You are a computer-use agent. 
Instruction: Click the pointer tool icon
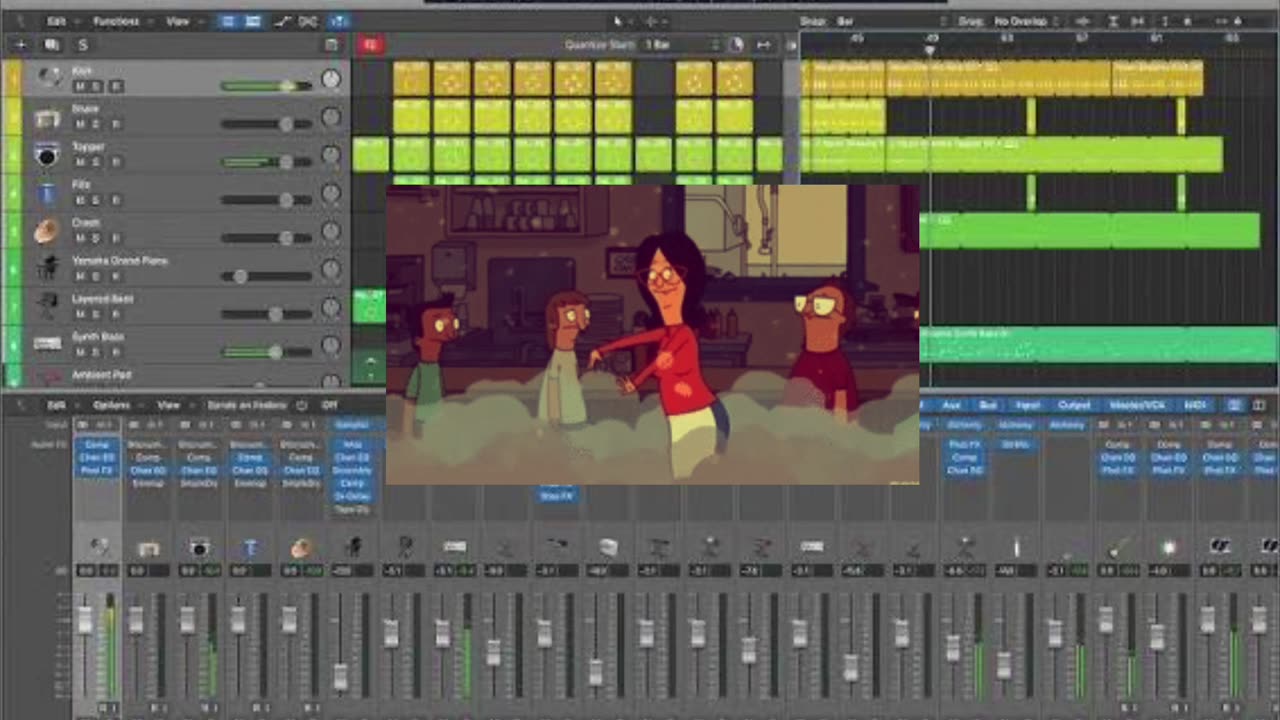click(x=619, y=21)
